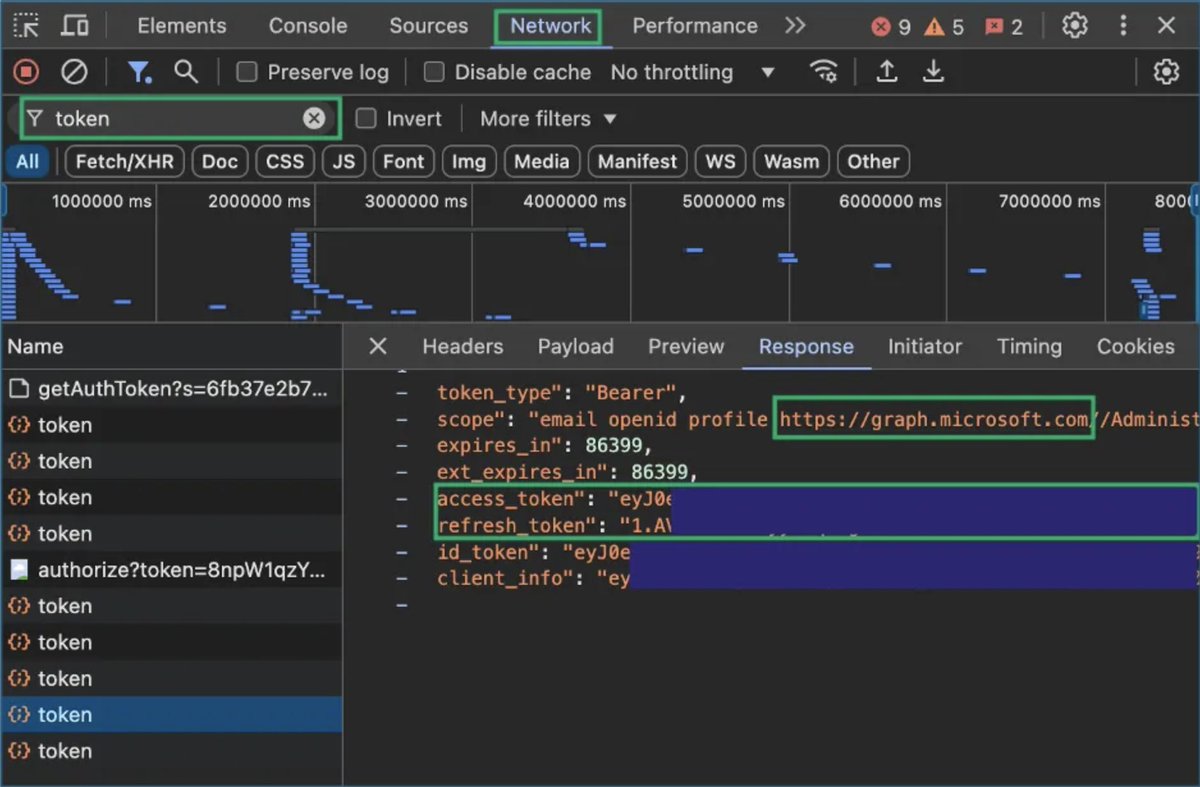Image resolution: width=1200 pixels, height=787 pixels.
Task: Clear the token filter text
Action: [314, 118]
